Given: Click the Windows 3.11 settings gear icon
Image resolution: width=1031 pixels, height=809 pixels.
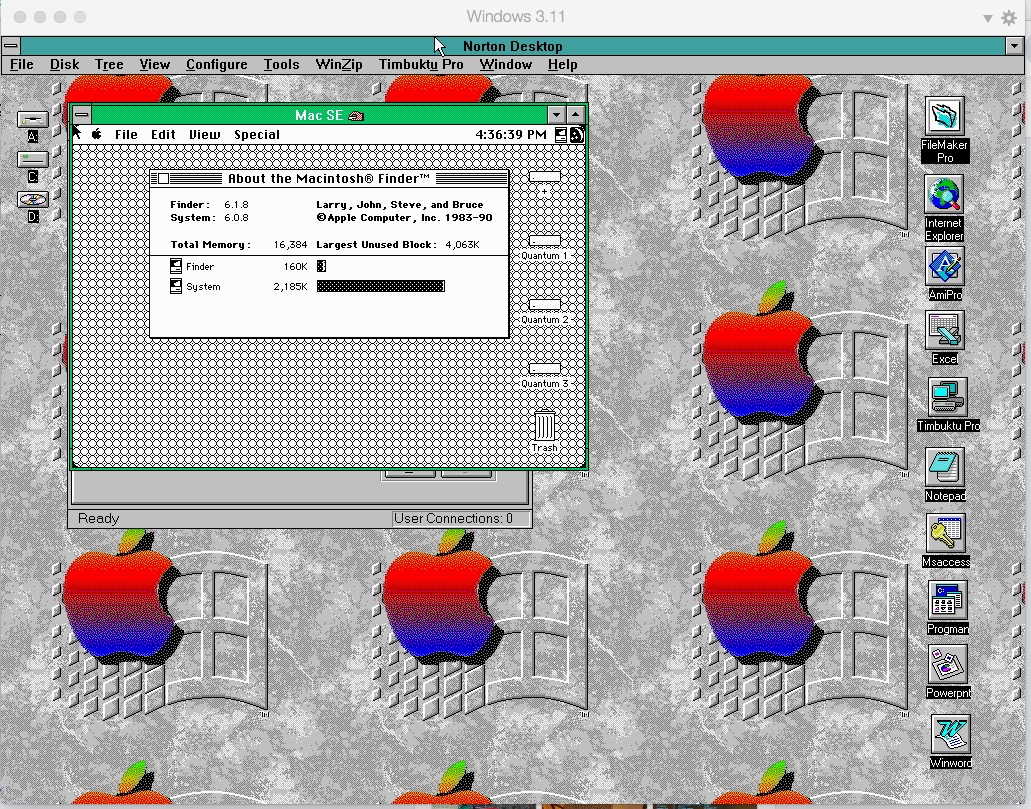Looking at the screenshot, I should point(1009,18).
